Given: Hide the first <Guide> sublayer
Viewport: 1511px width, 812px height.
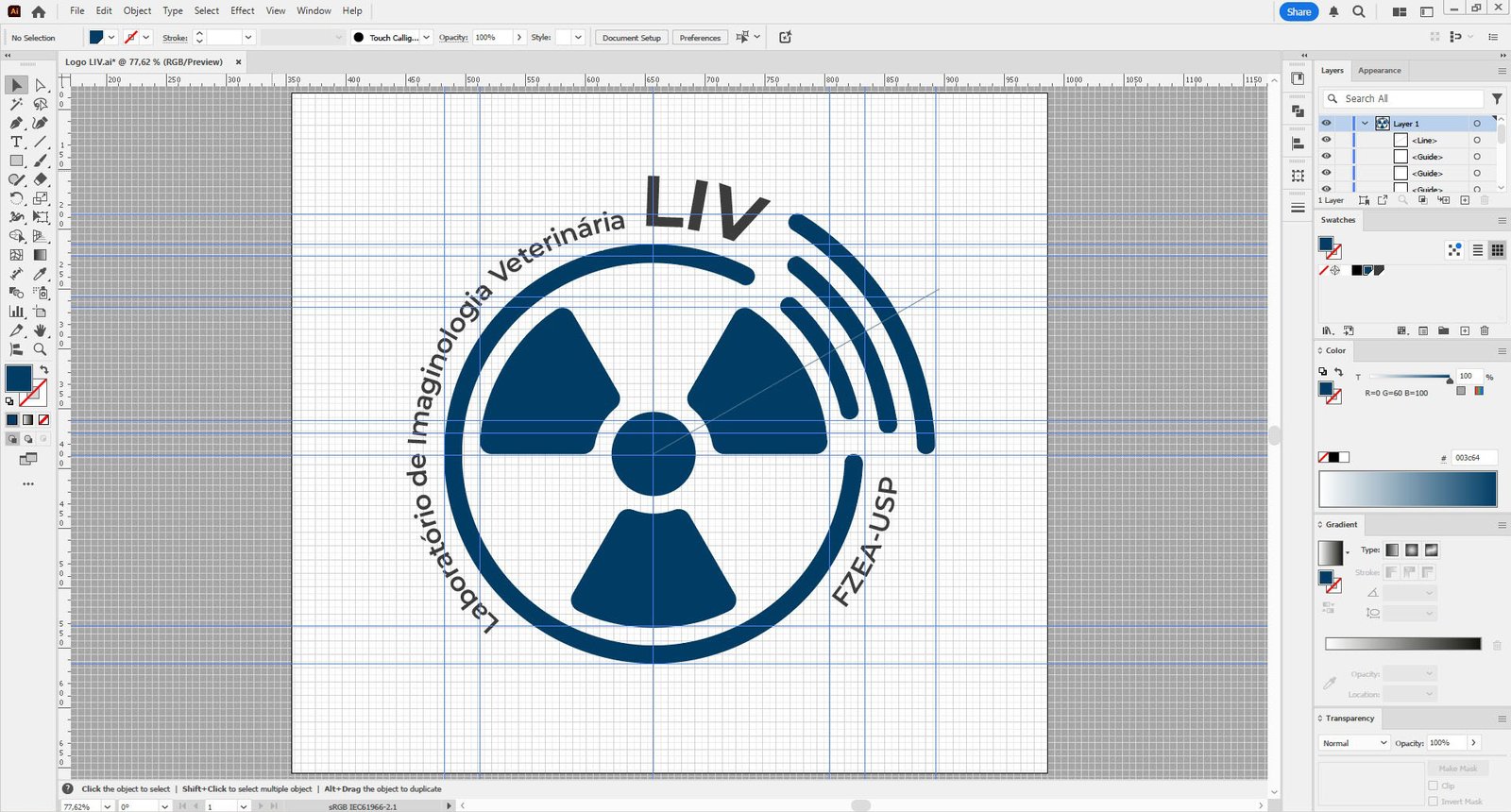Looking at the screenshot, I should pyautogui.click(x=1326, y=157).
